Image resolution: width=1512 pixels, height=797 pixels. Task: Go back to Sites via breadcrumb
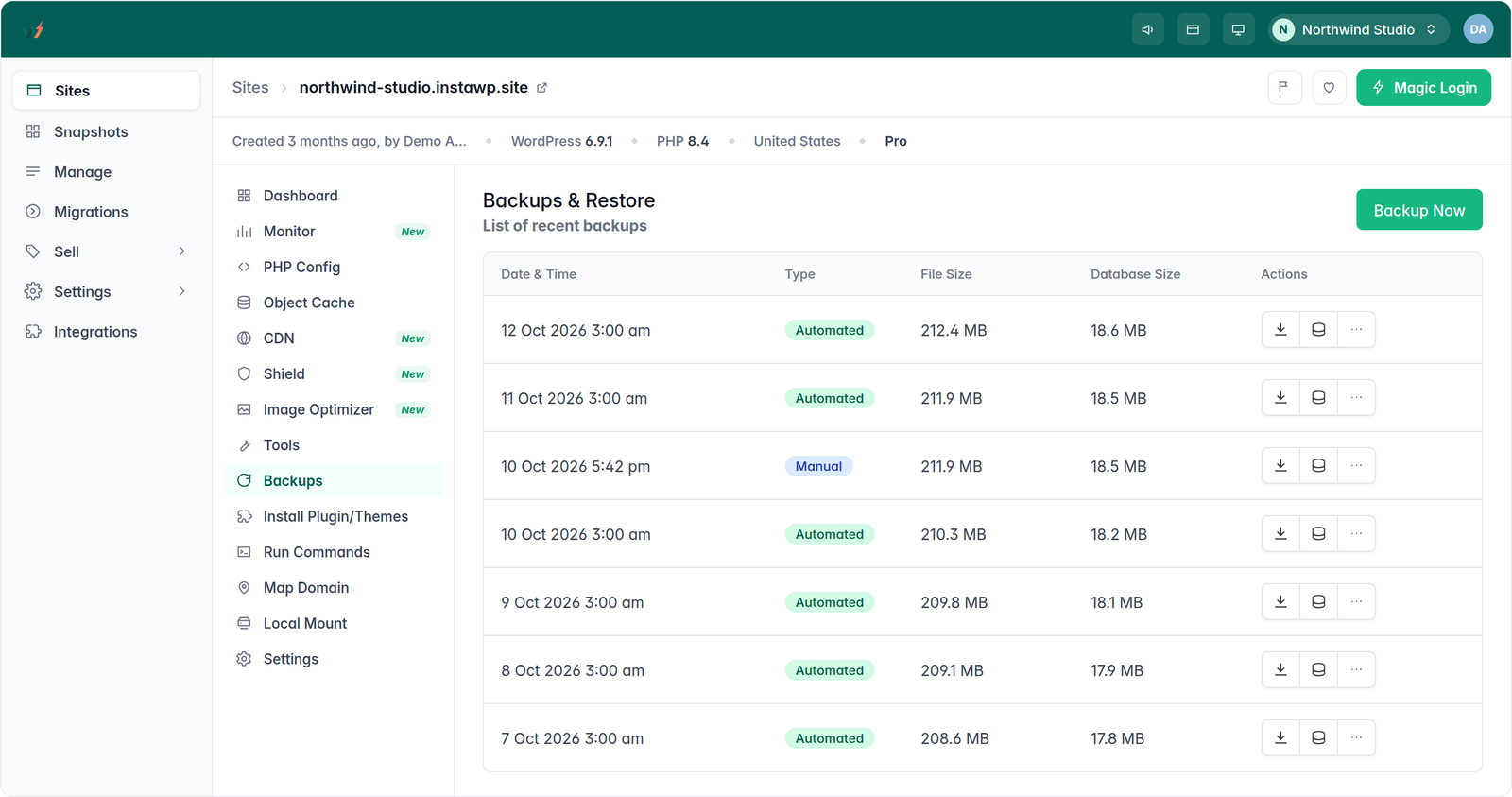click(250, 88)
